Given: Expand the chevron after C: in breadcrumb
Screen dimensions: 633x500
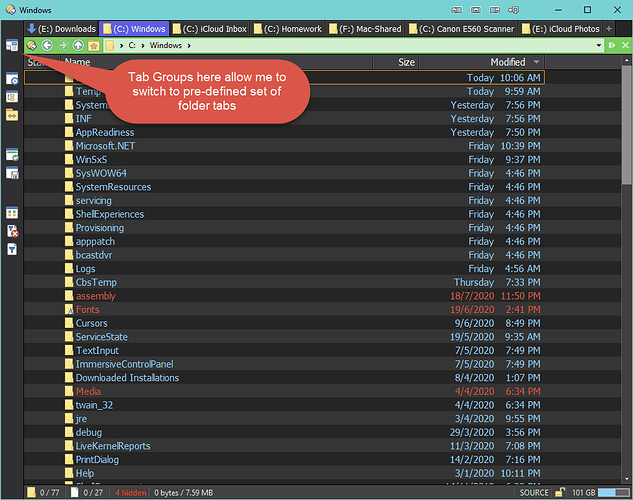Looking at the screenshot, I should (143, 46).
